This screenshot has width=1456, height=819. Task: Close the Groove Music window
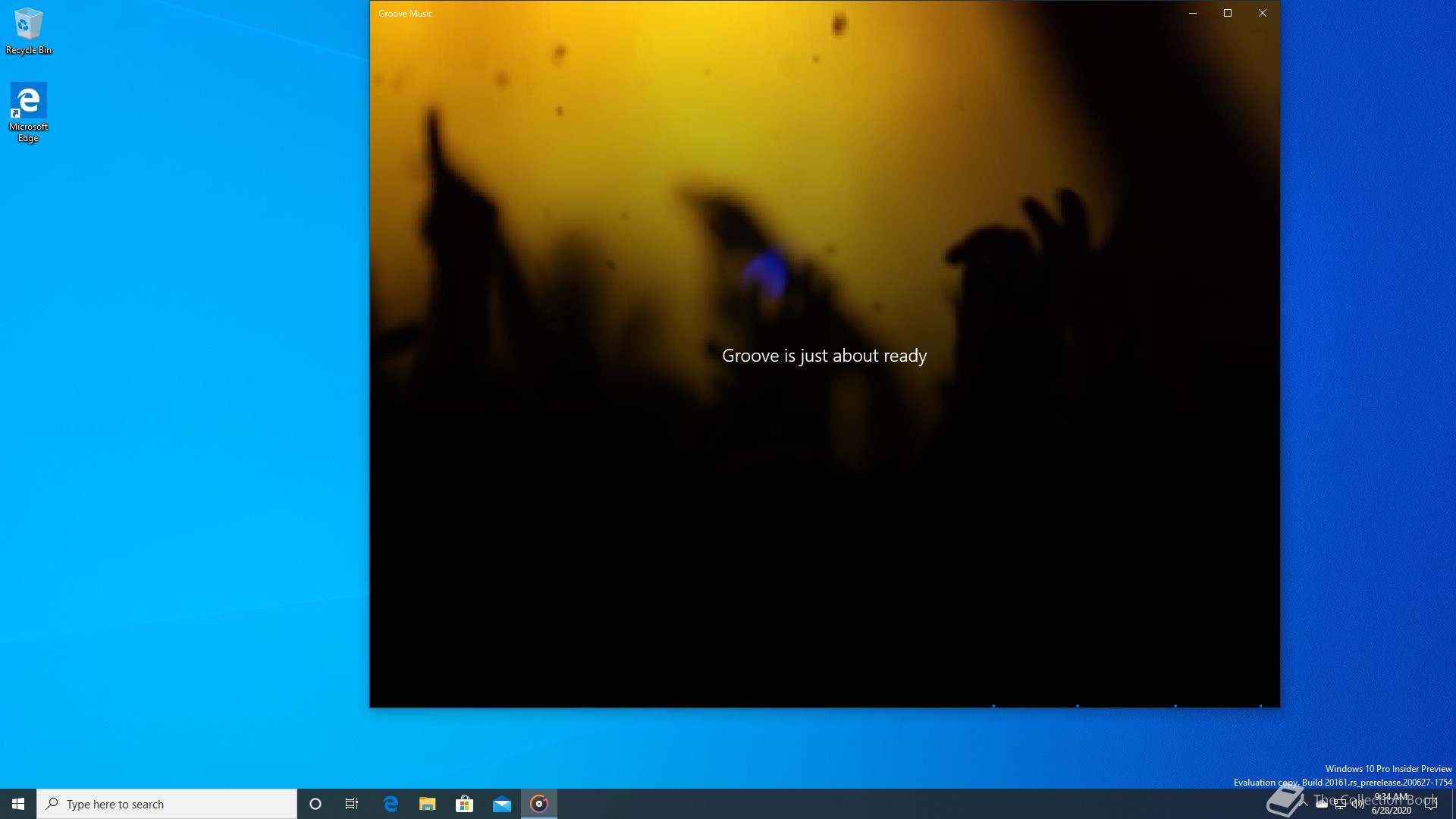(1263, 13)
